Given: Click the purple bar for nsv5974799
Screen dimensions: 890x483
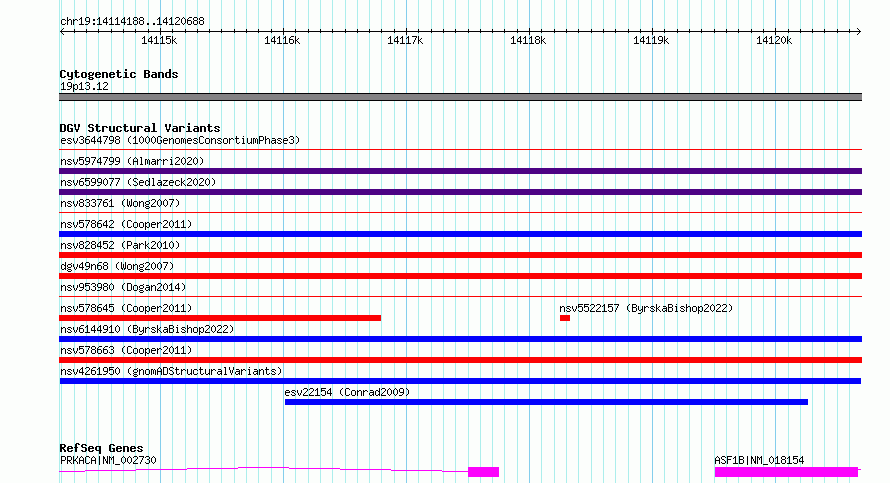Looking at the screenshot, I should click(x=460, y=171).
